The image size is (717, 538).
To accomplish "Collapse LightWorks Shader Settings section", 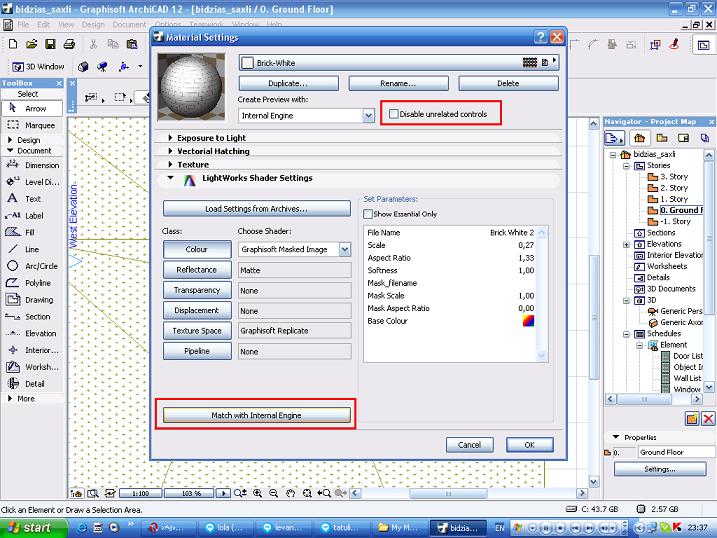I will click(171, 178).
